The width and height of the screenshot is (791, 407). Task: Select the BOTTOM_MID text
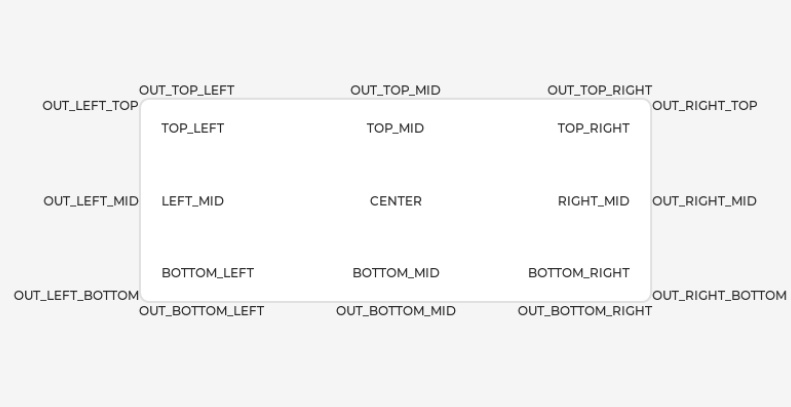(396, 273)
